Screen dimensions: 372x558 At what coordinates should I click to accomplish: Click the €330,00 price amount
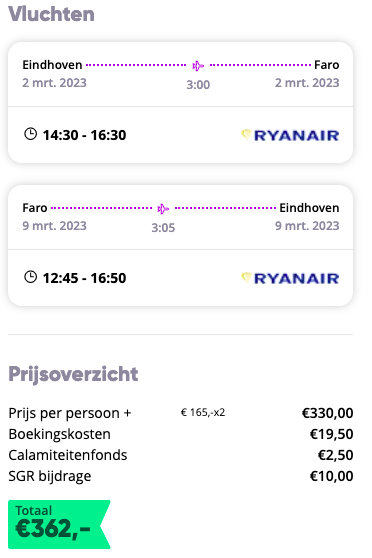click(x=328, y=413)
